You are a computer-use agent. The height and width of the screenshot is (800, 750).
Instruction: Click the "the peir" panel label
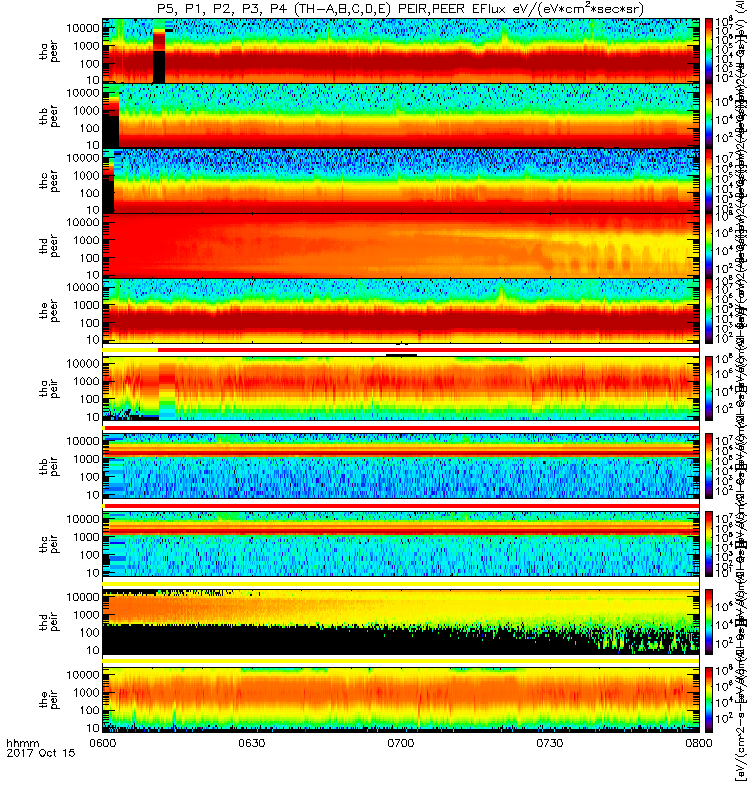coord(49,699)
